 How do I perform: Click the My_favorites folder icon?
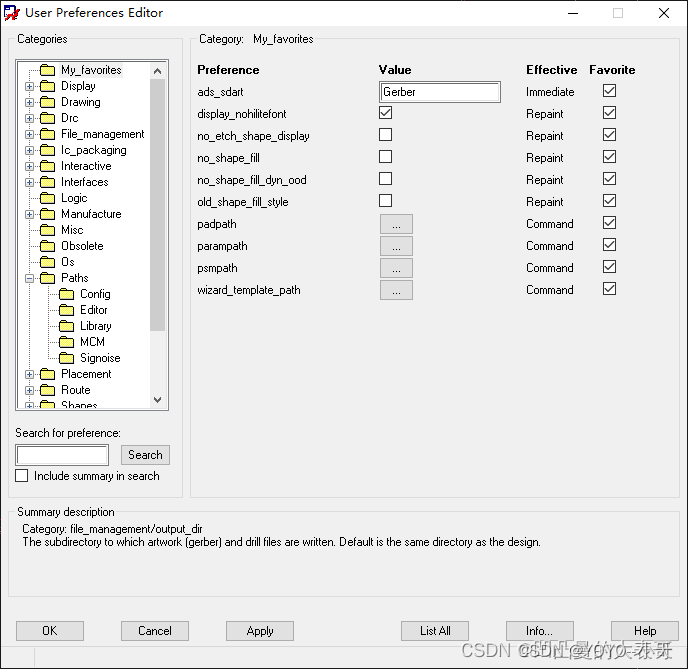click(x=47, y=70)
